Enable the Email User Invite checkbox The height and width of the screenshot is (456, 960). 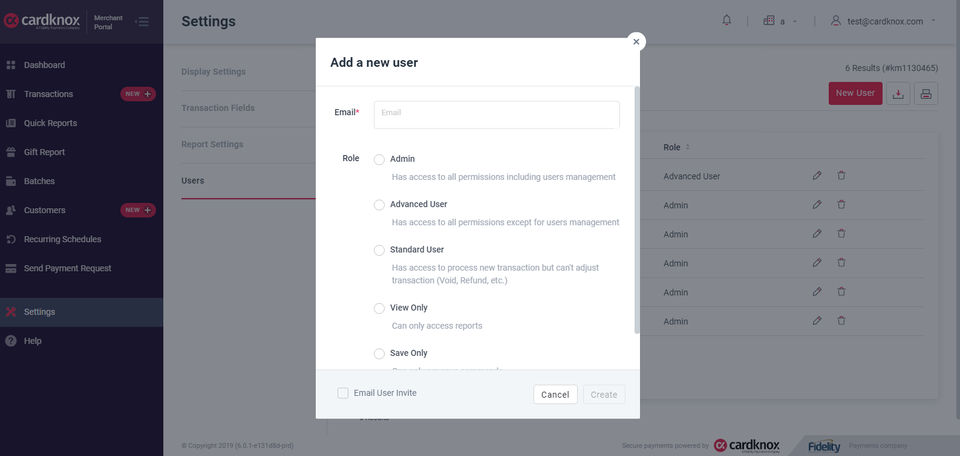(x=343, y=393)
